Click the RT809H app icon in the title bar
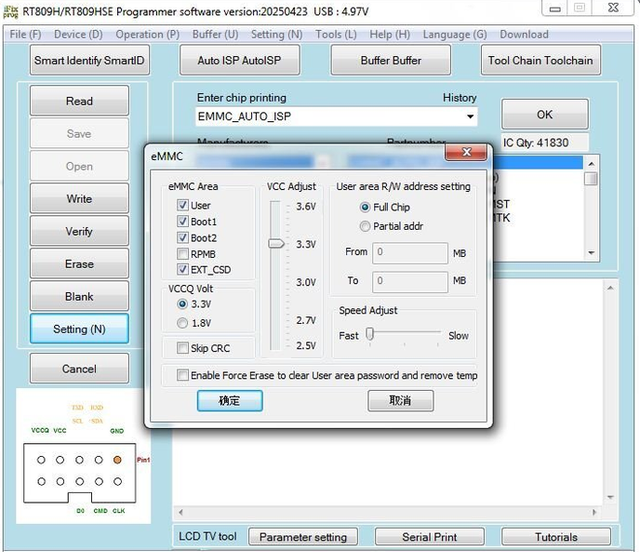Screen dimensions: 640x552 [x=10, y=11]
